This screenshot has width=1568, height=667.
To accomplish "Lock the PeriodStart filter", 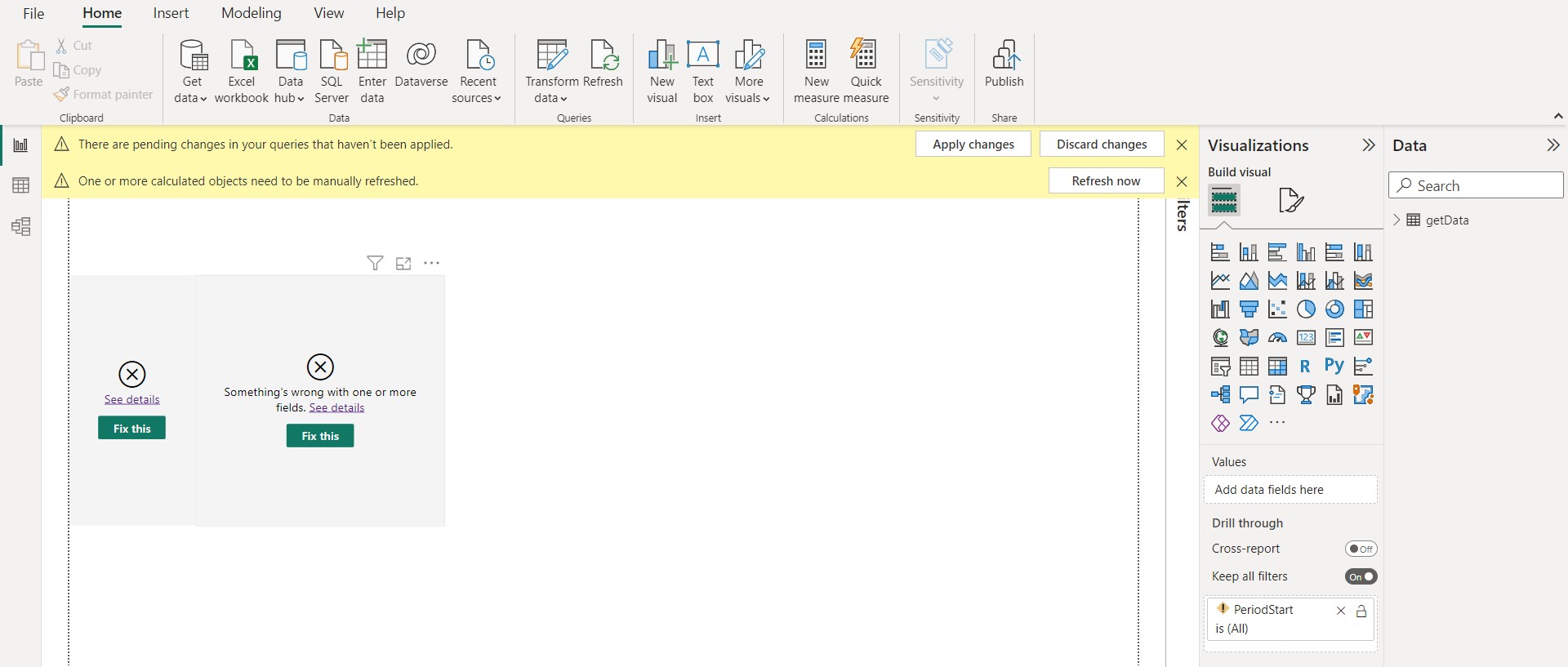I will click(x=1361, y=611).
